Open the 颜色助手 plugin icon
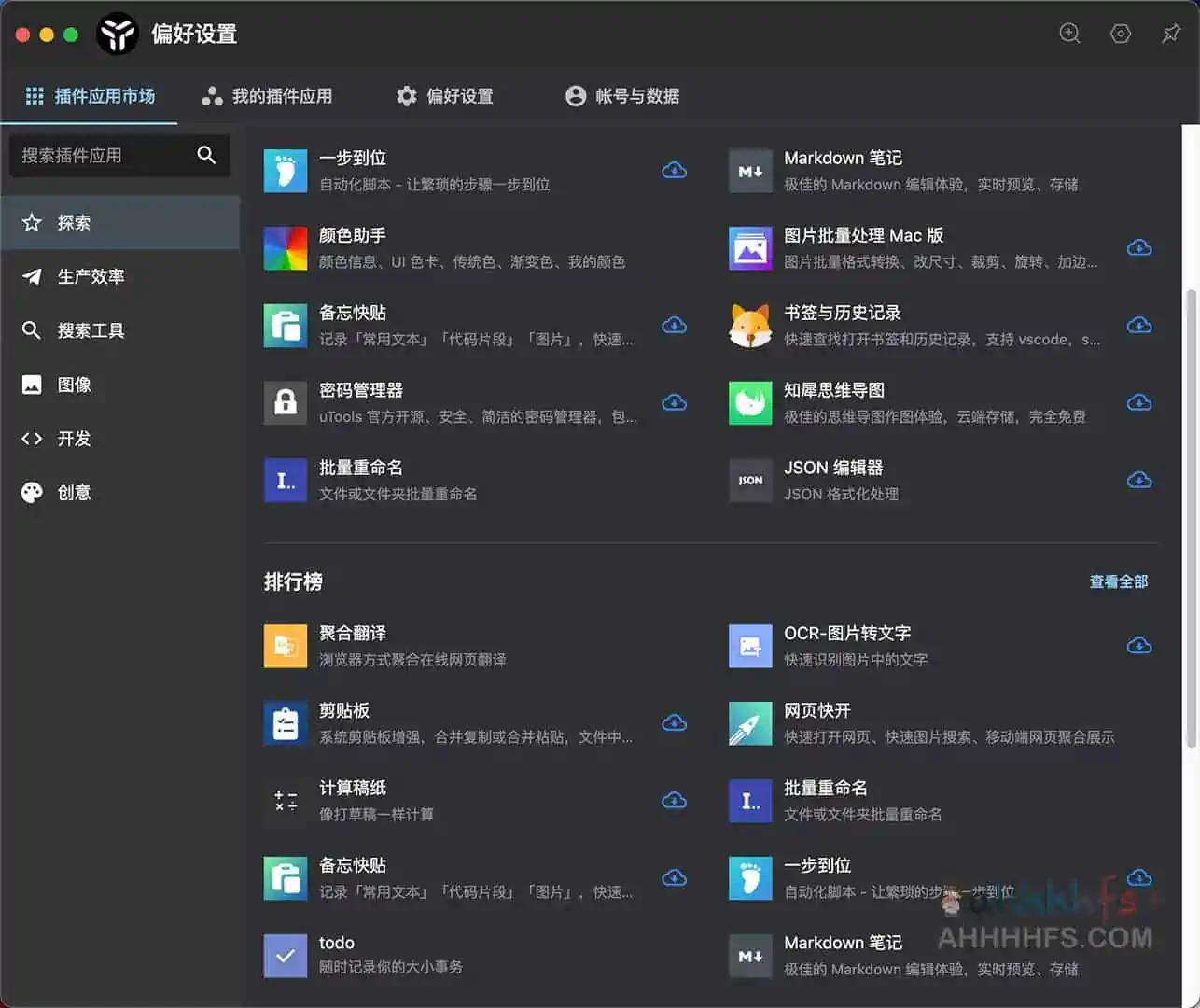1200x1008 pixels. 285,247
